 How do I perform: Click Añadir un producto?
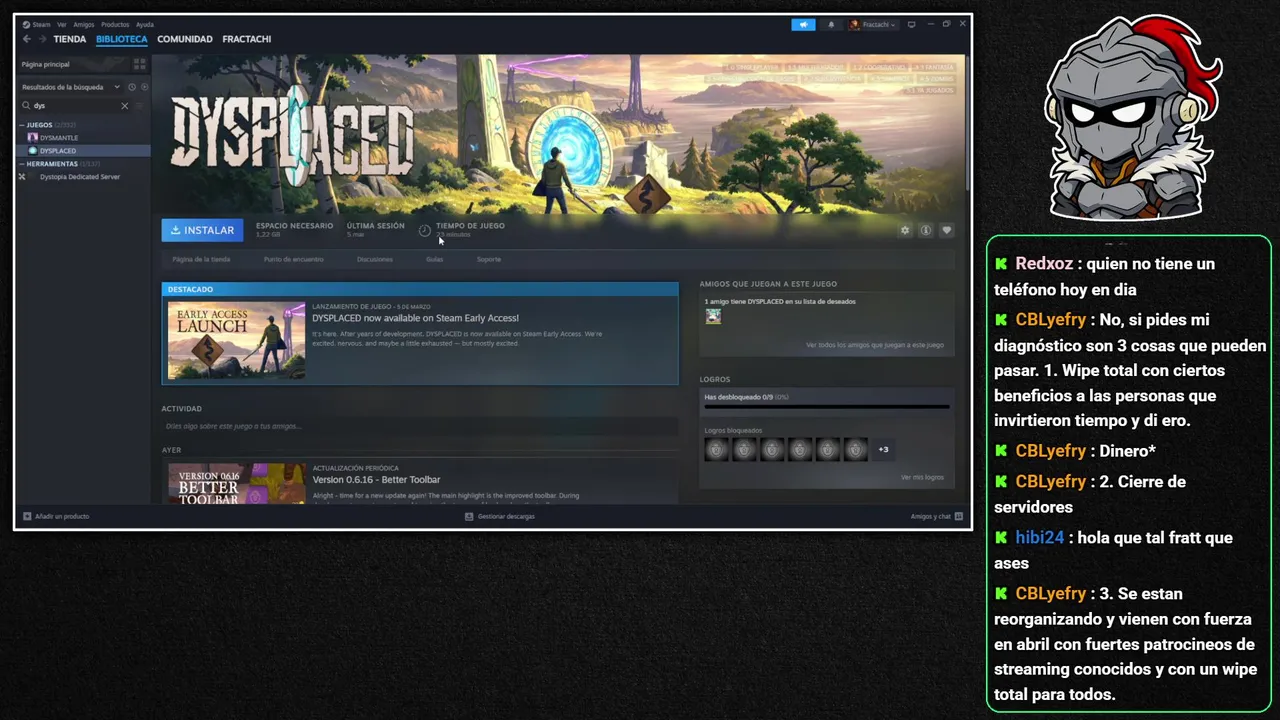pyautogui.click(x=56, y=516)
